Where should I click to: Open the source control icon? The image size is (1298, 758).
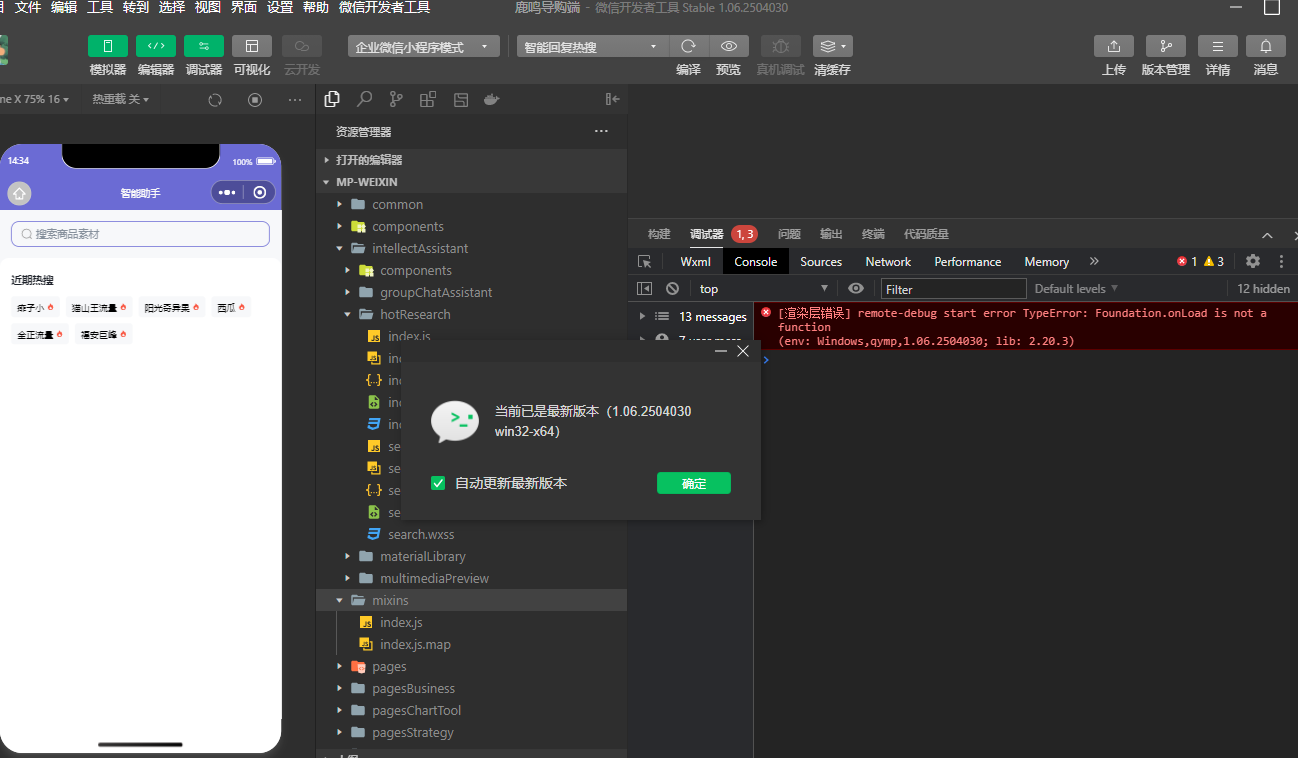coord(397,99)
